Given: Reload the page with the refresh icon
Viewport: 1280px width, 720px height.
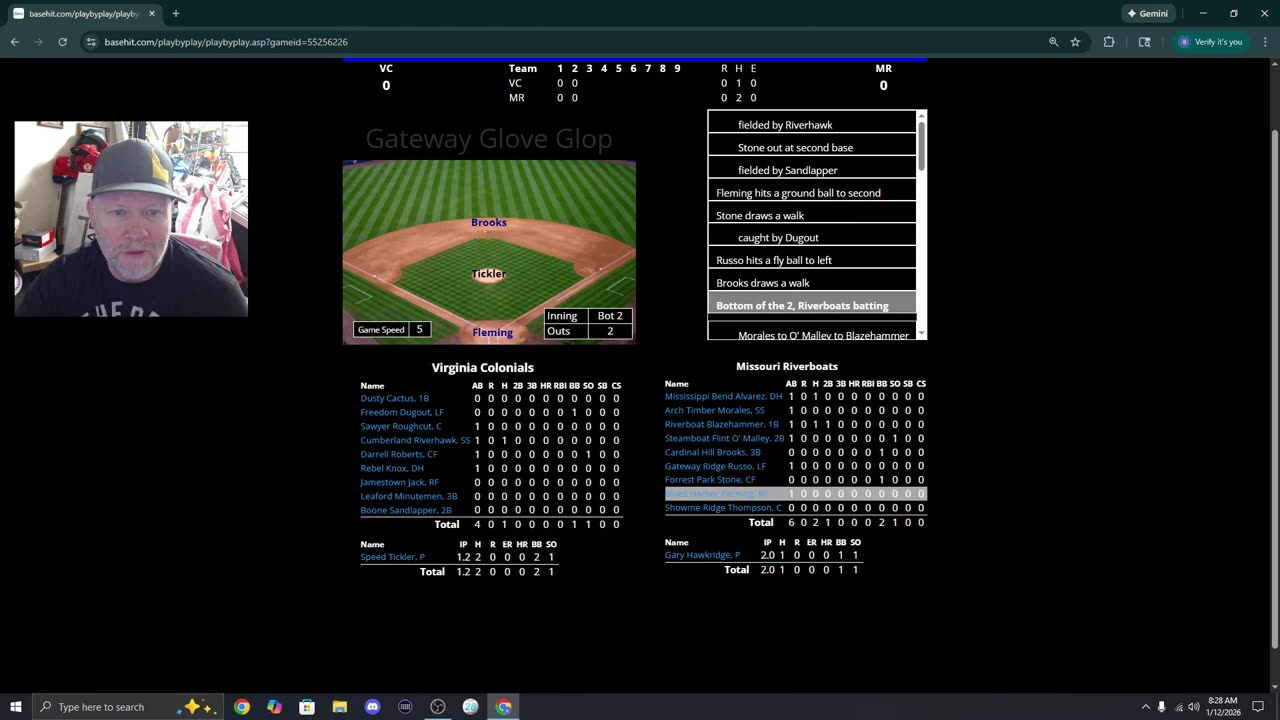Looking at the screenshot, I should point(62,42).
